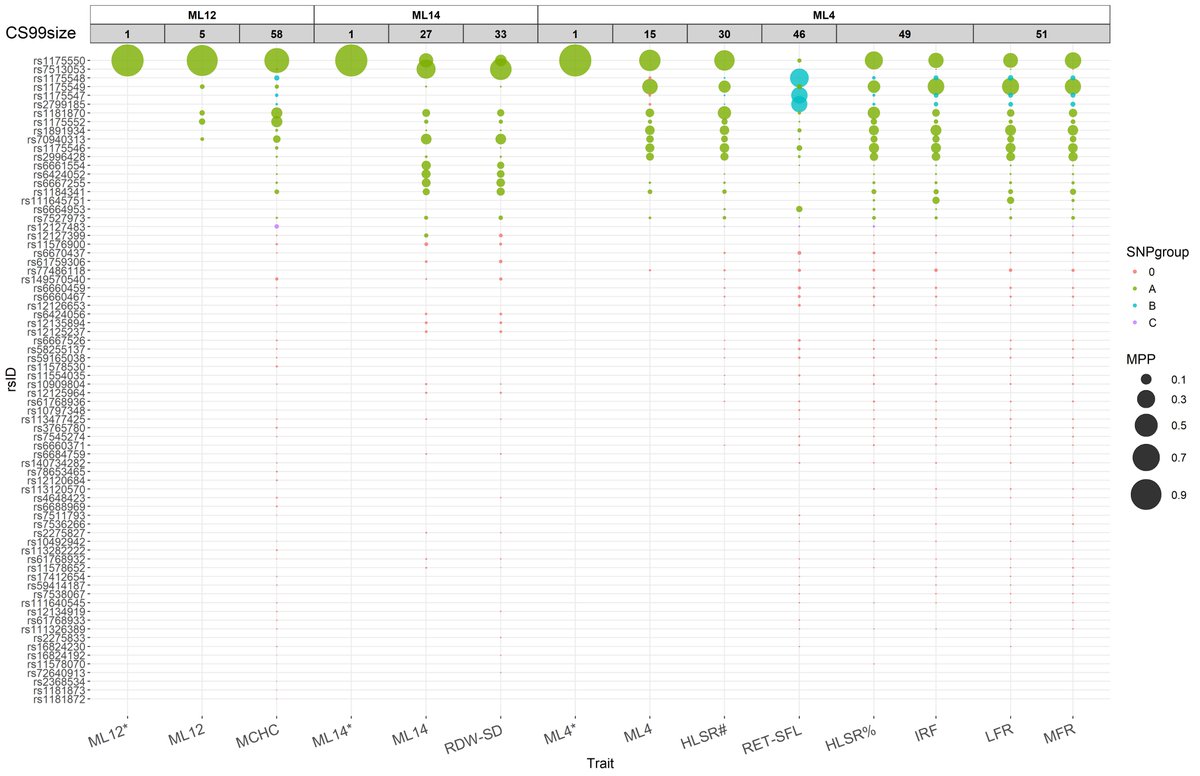Viewport: 1200px width, 776px height.
Task: Click the CS99size row title
Action: tap(42, 33)
